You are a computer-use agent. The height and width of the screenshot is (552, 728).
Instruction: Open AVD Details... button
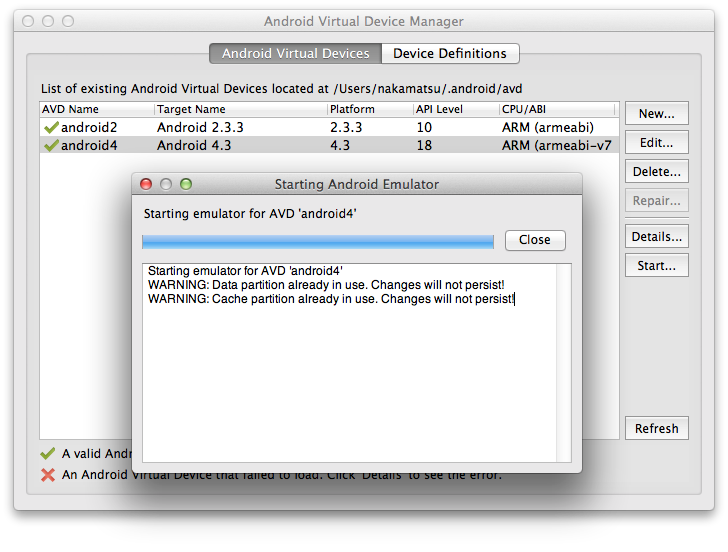tap(656, 237)
